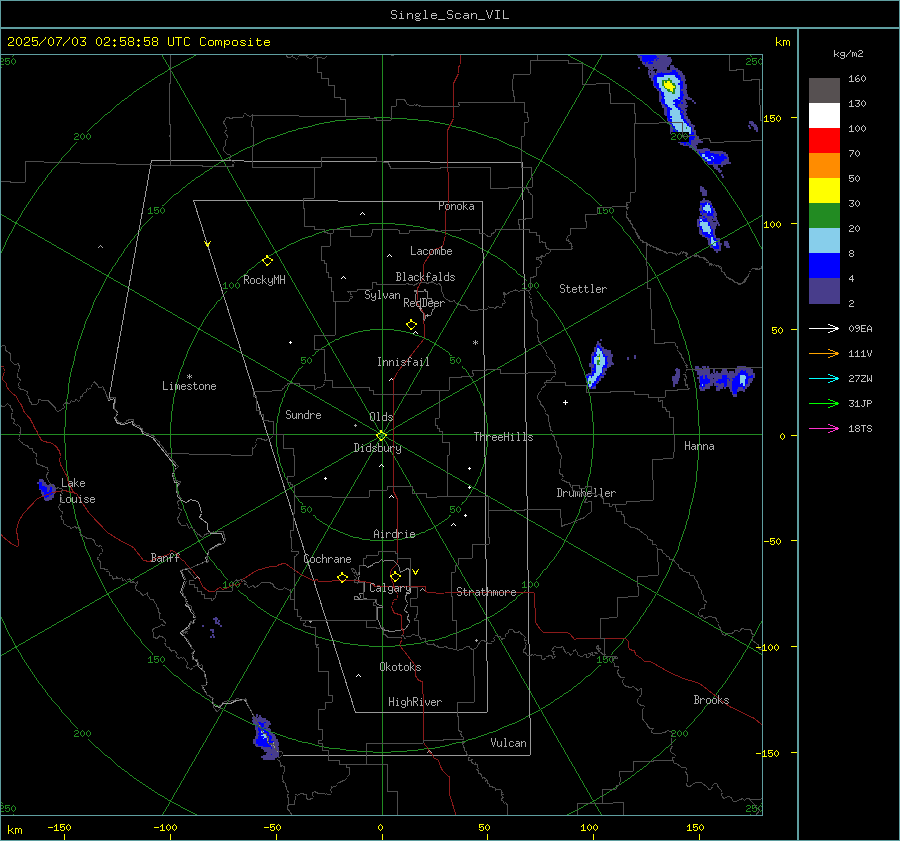900x841 pixels.
Task: Click the orange 50-70 color swatch
Action: pyautogui.click(x=824, y=166)
